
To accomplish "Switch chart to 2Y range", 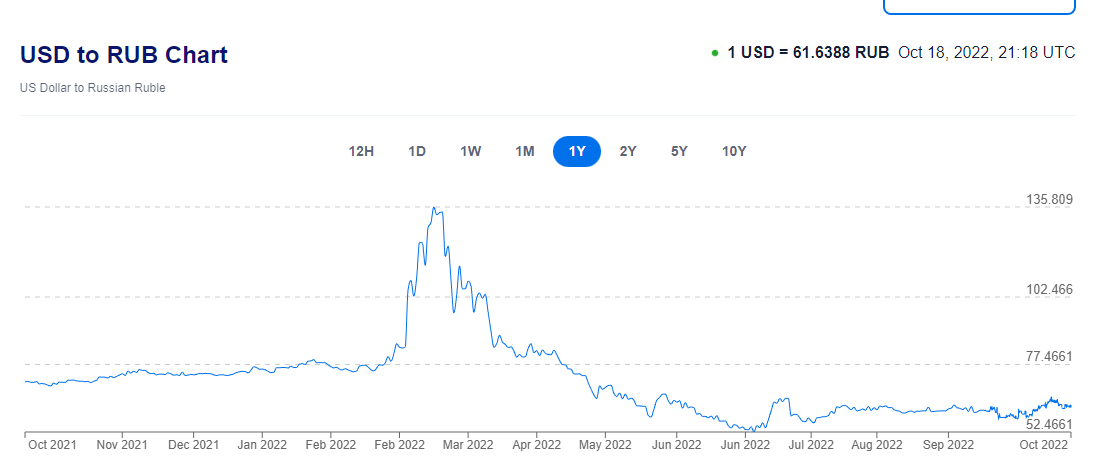I will click(628, 152).
